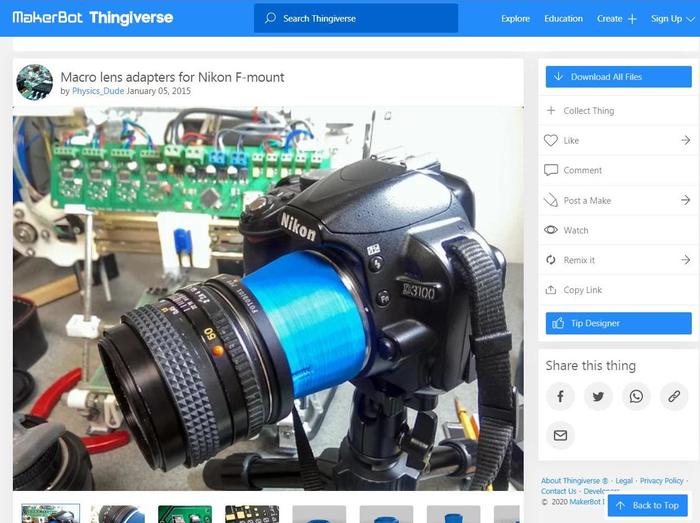Expand the Post a Make arrow
This screenshot has height=523, width=700.
(685, 200)
